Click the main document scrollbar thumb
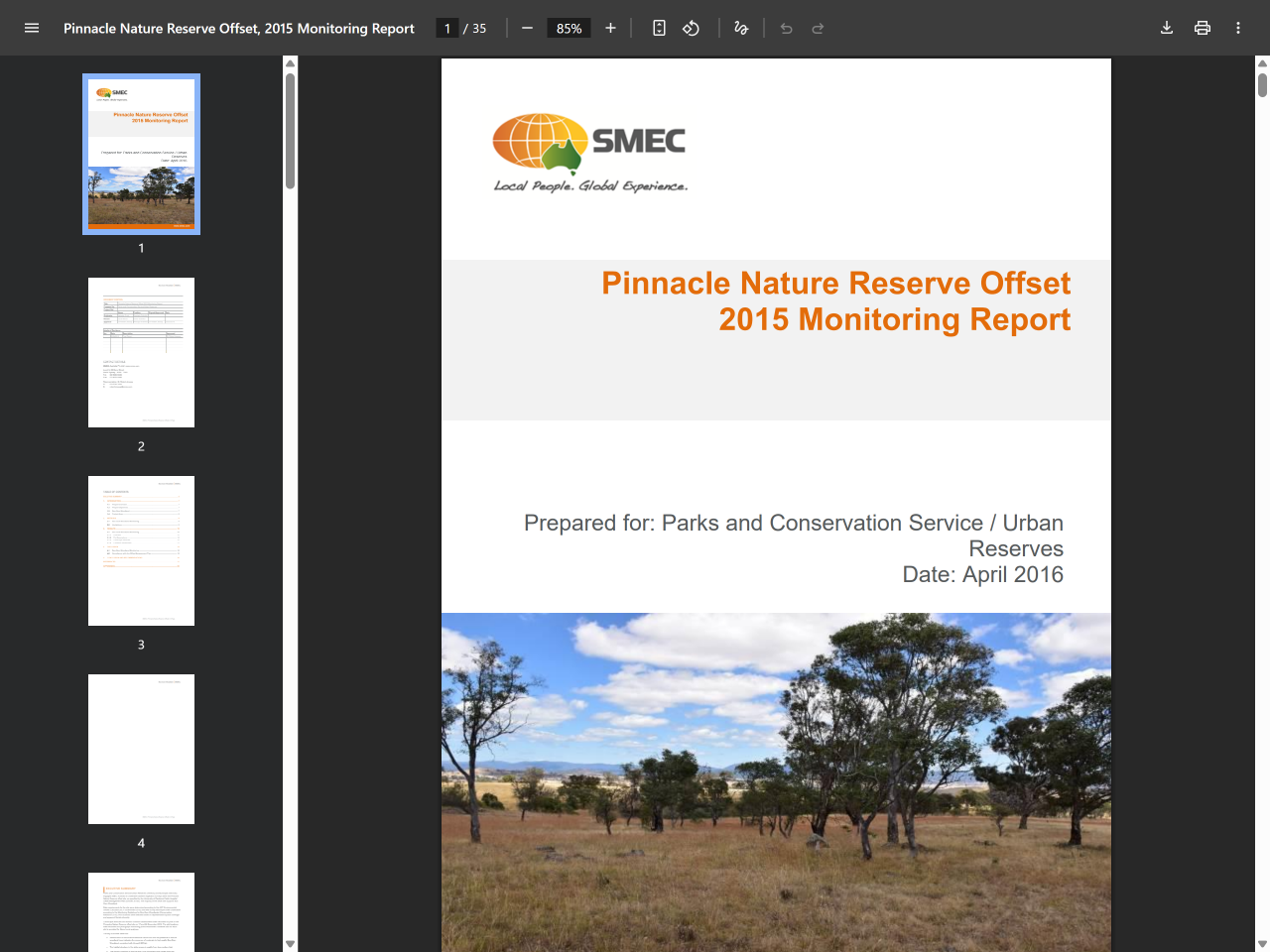The image size is (1270, 952). click(1262, 85)
